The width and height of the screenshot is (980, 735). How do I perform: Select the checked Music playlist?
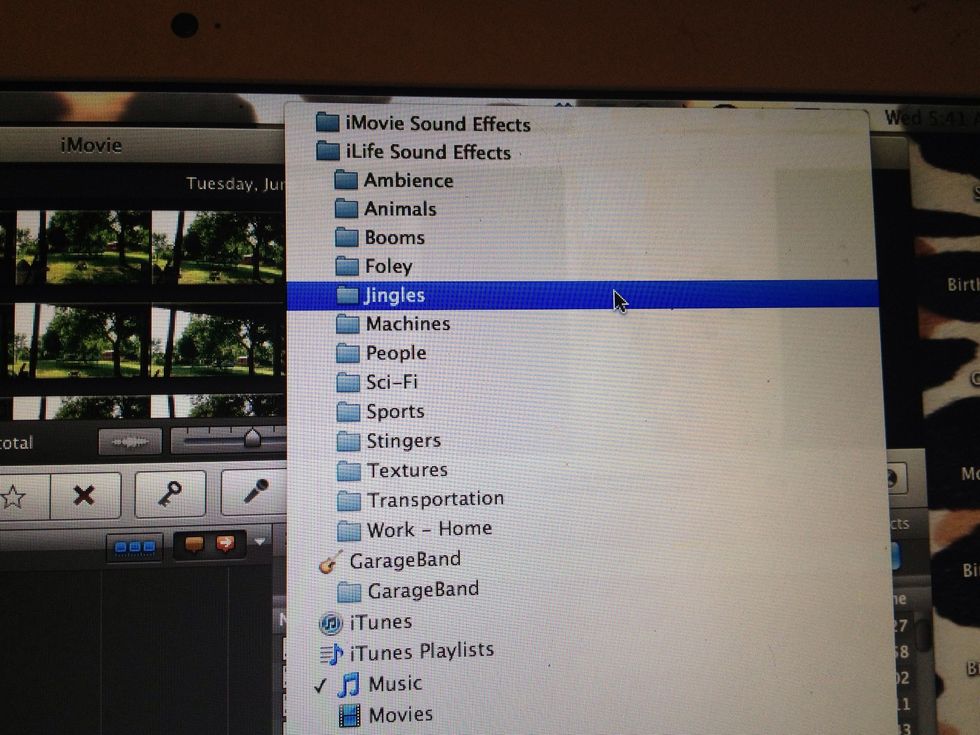click(395, 684)
